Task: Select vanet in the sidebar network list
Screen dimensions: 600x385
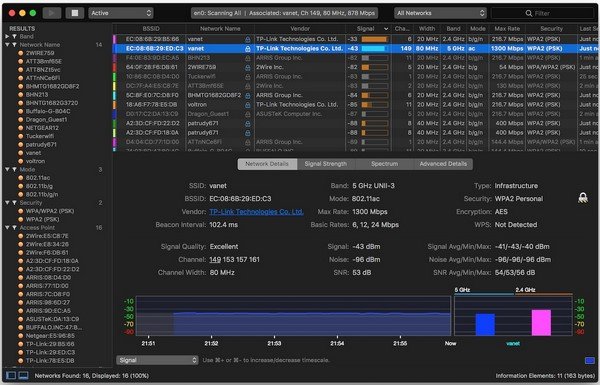Action: point(33,153)
